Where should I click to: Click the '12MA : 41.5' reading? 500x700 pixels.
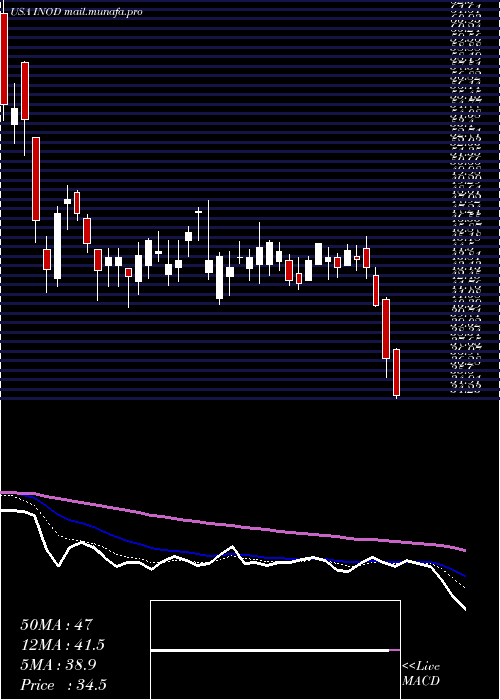click(x=63, y=645)
